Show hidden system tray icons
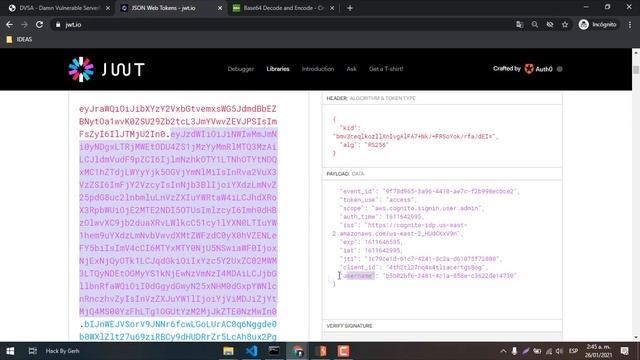 point(503,351)
